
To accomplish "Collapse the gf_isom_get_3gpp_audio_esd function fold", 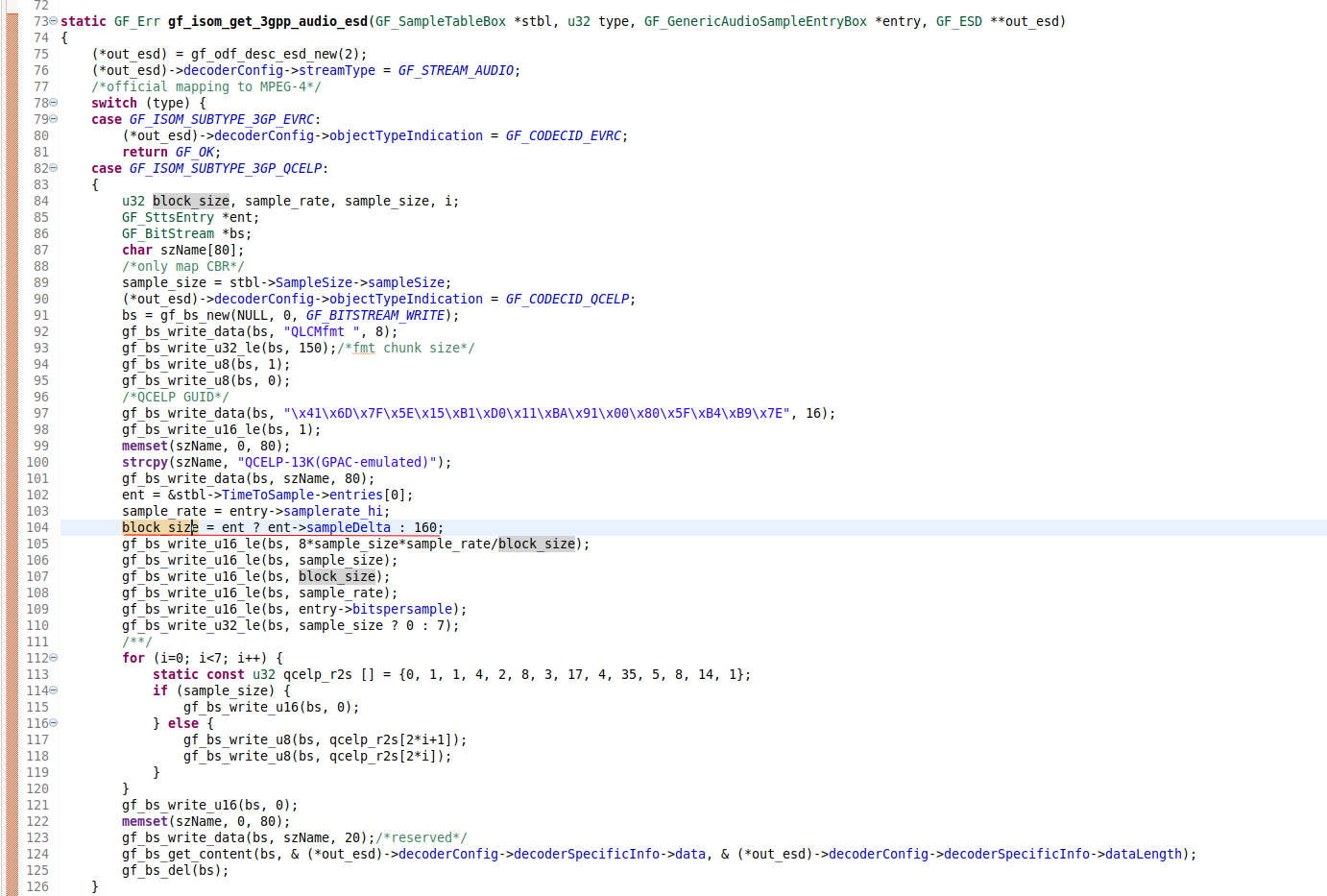I will point(54,21).
